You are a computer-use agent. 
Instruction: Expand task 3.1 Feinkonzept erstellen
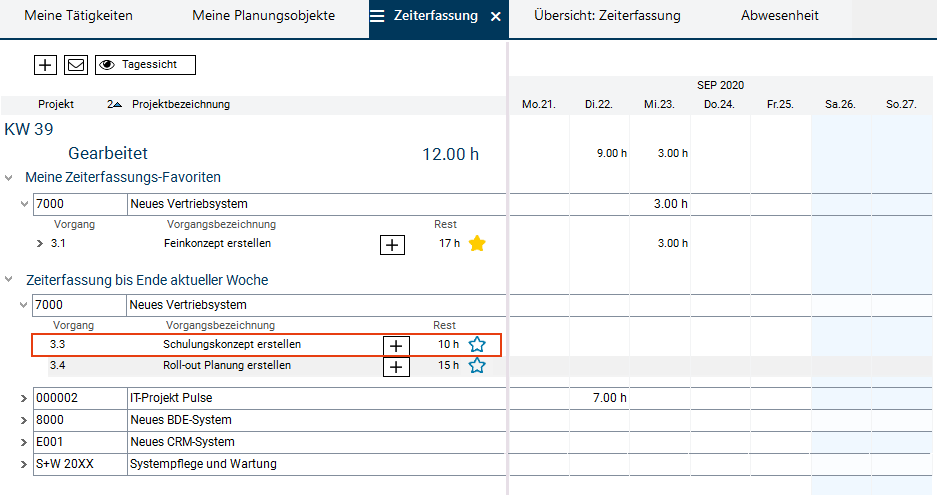(x=40, y=244)
